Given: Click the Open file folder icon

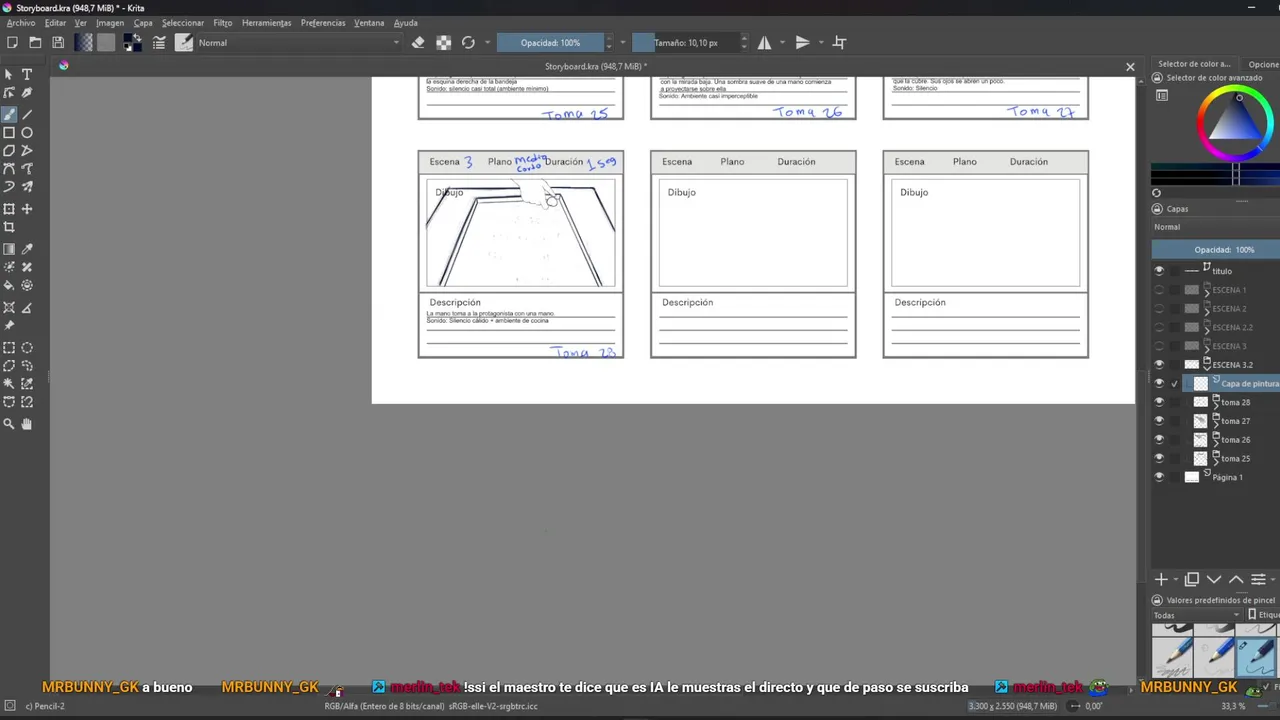Looking at the screenshot, I should click(x=35, y=43).
